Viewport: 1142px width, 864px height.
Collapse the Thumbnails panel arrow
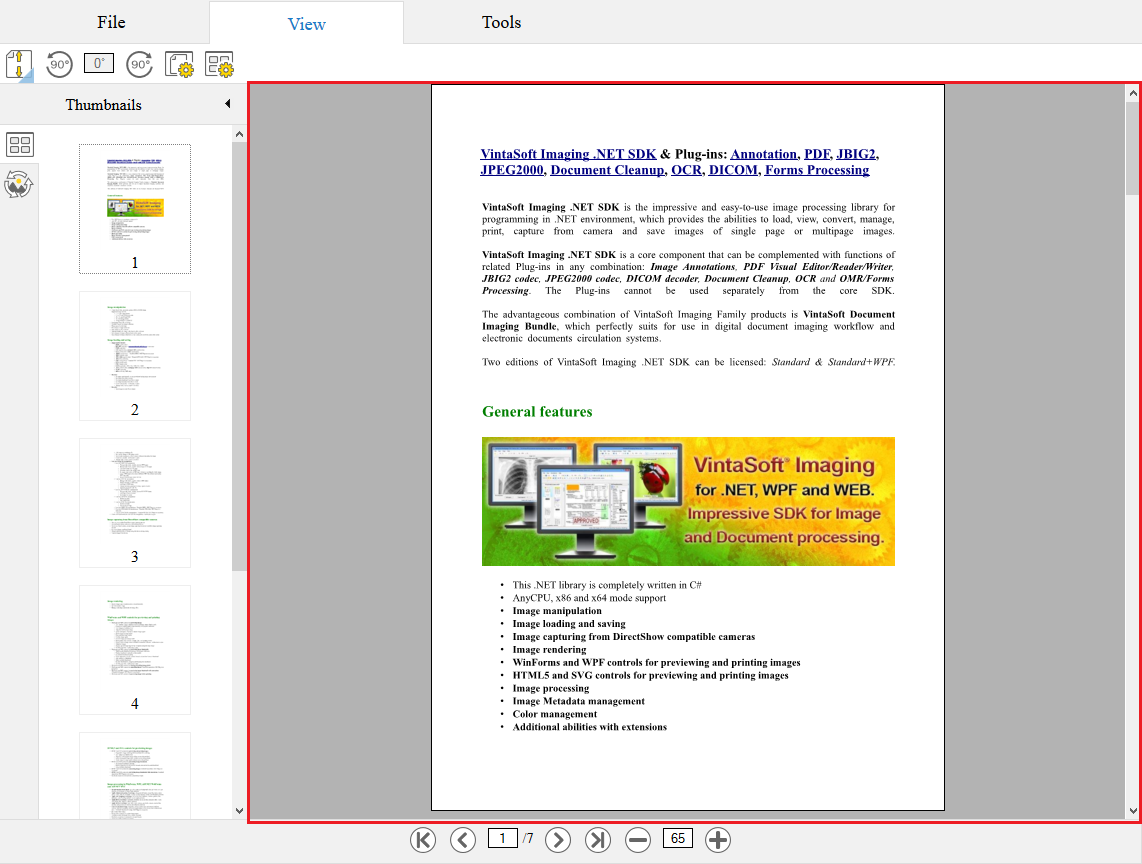pyautogui.click(x=227, y=104)
